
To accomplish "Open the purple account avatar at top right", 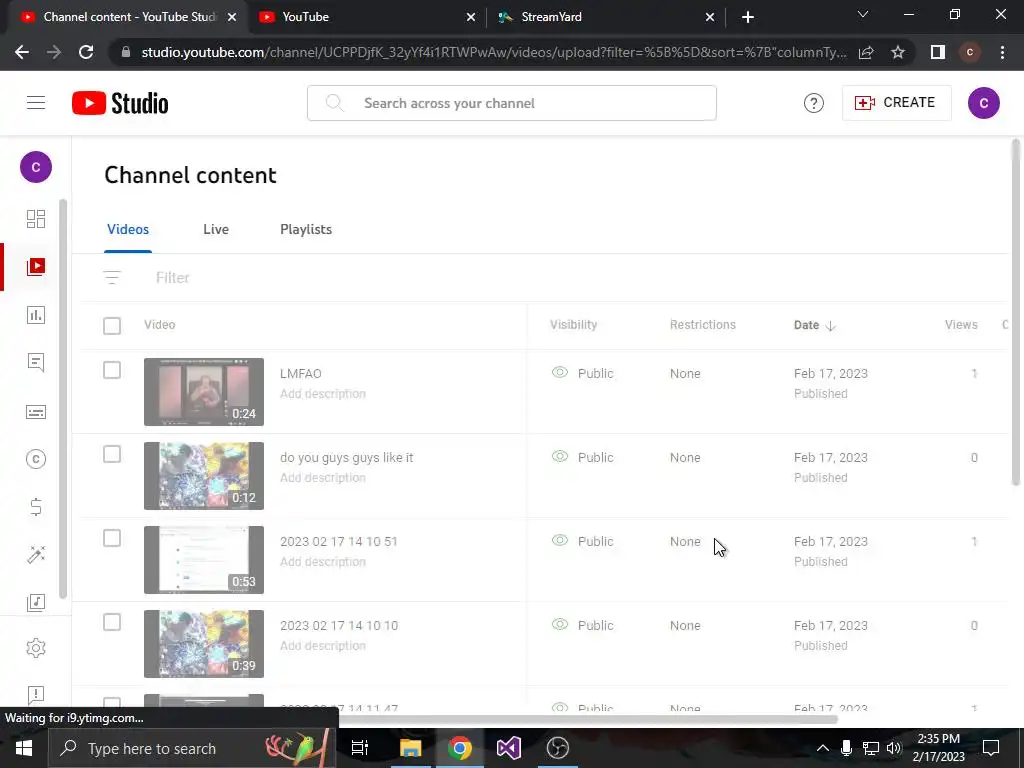I will (984, 103).
